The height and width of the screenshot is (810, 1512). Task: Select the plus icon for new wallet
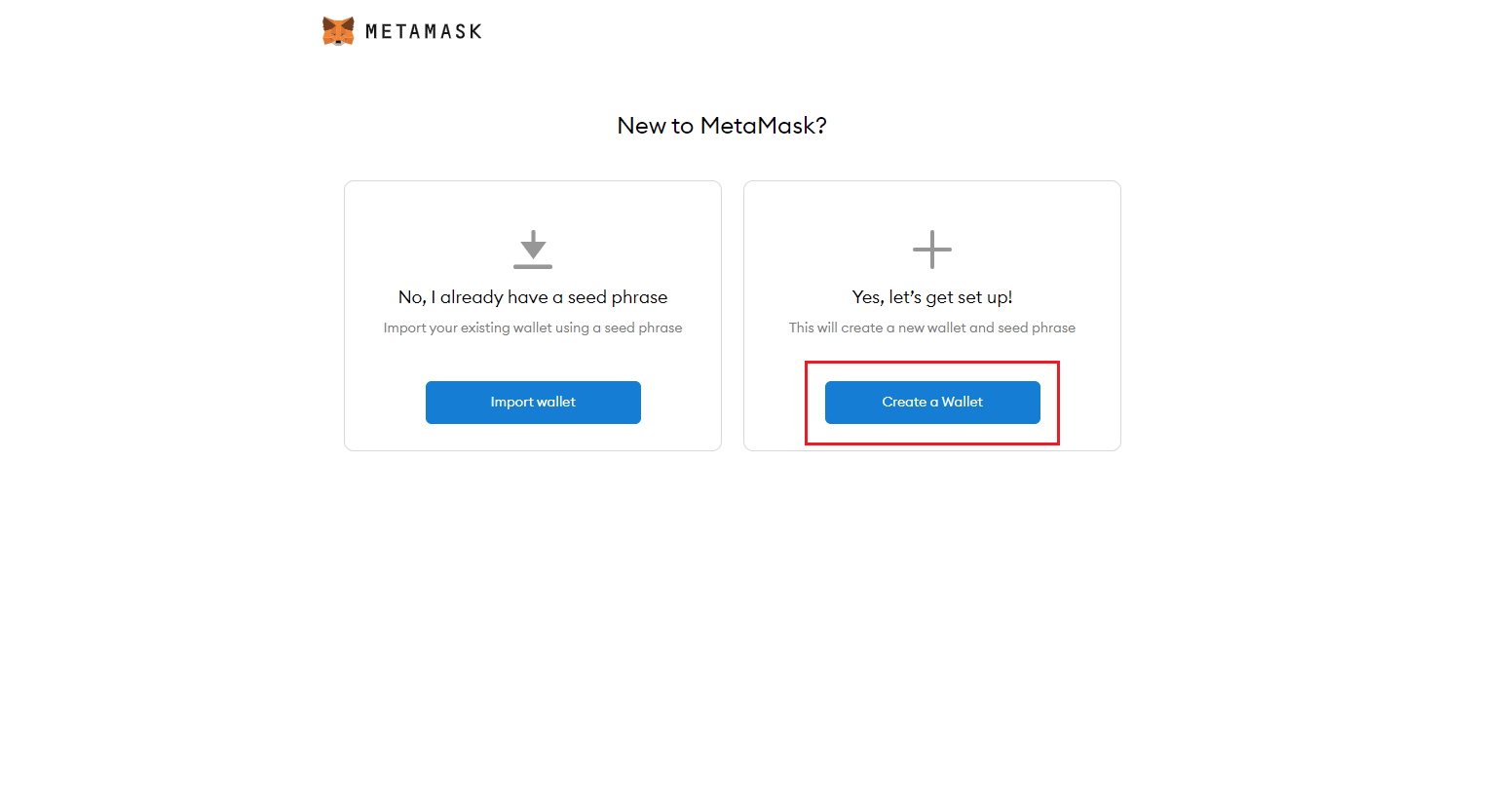coord(932,250)
